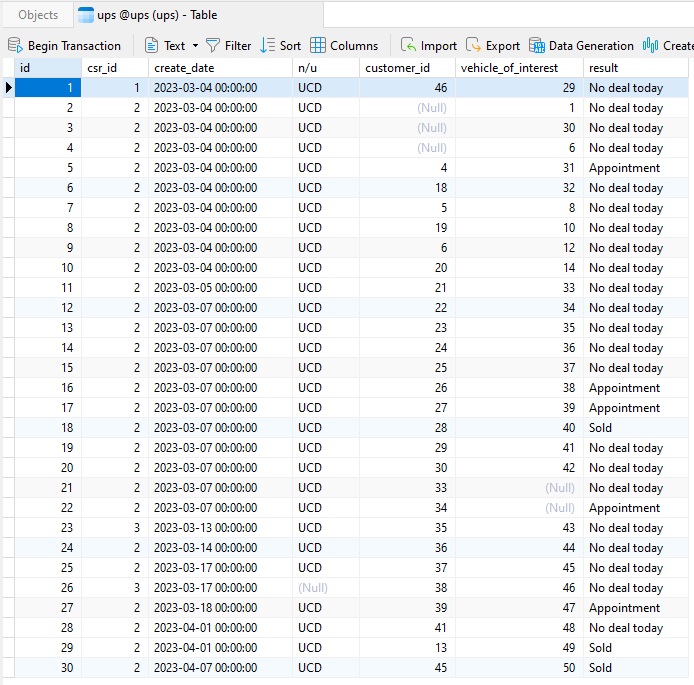Click the Create chart icon
The image size is (694, 685).
[651, 45]
